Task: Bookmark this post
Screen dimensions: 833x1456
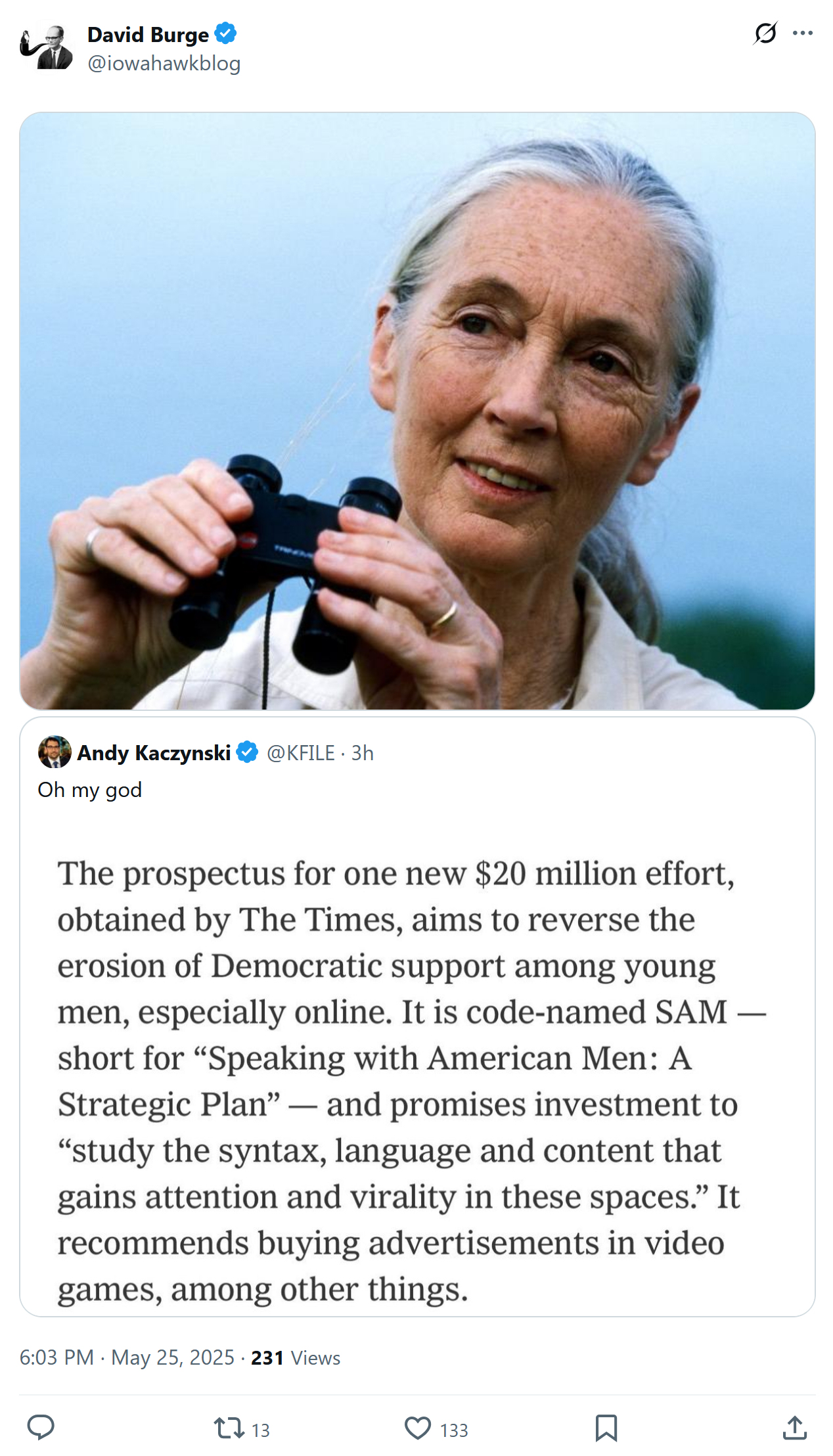Action: 606,1428
